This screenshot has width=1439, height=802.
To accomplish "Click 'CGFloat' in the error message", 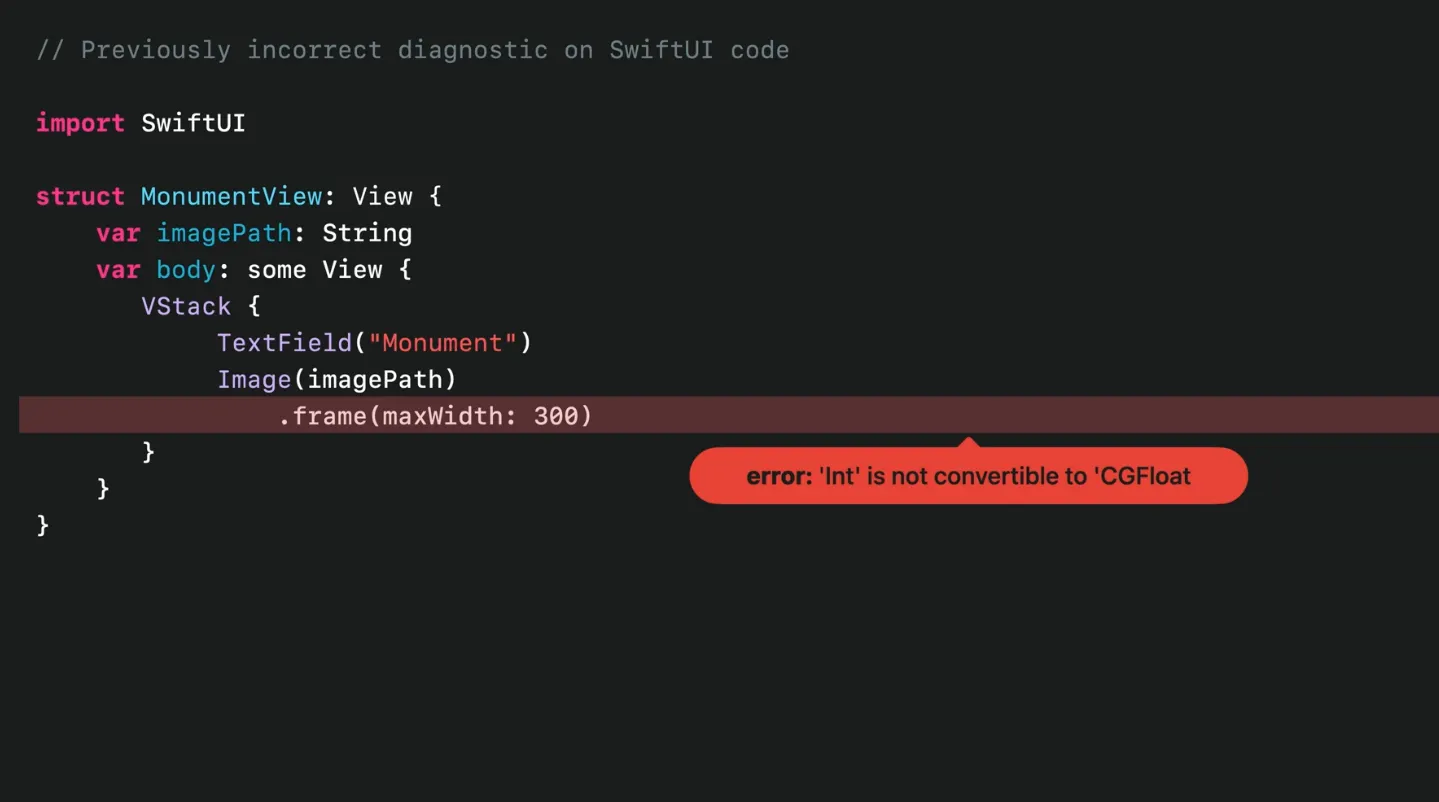I will pos(1145,476).
